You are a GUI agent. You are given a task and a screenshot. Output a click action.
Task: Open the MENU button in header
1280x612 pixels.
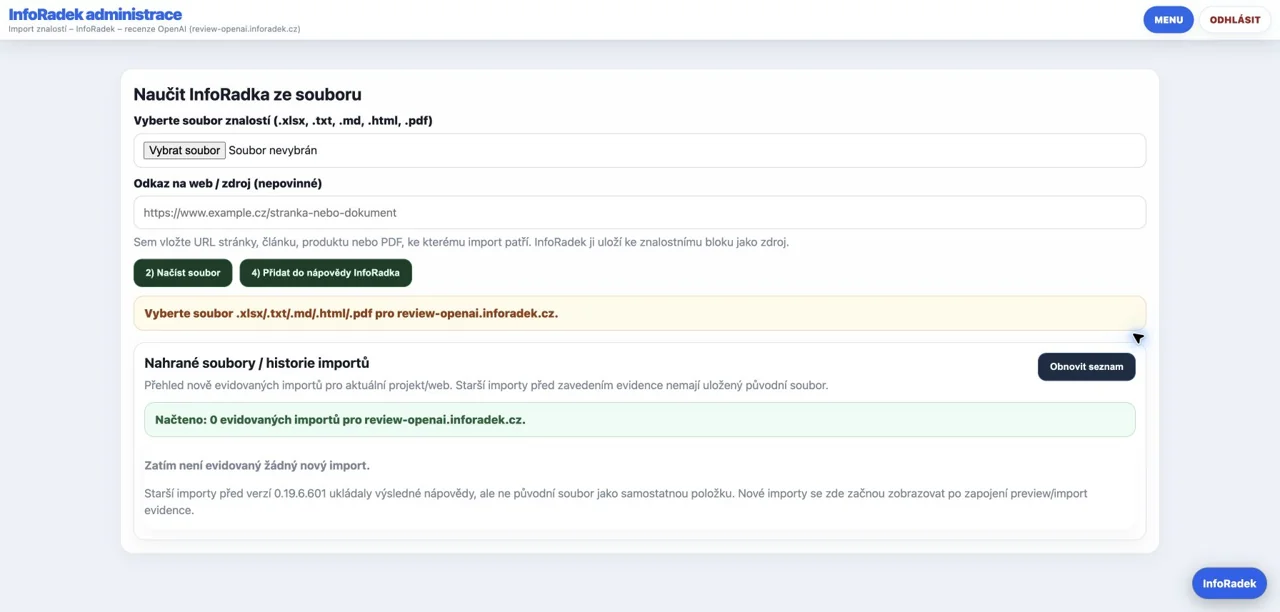tap(1168, 20)
